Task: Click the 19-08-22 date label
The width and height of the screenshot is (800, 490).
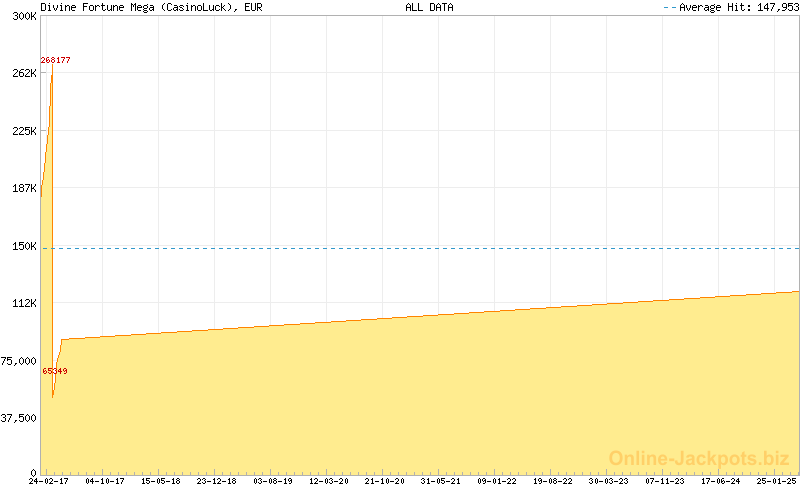Action: pyautogui.click(x=553, y=481)
